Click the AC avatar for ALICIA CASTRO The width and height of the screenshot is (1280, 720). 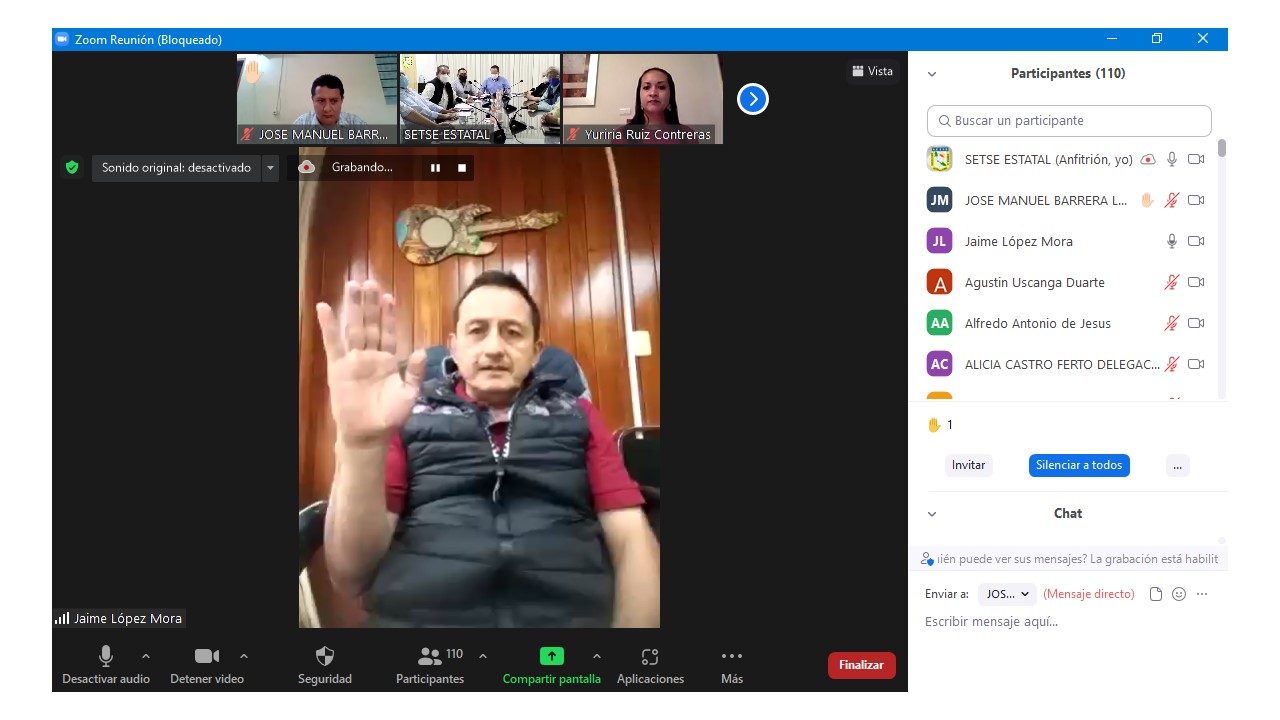point(939,364)
